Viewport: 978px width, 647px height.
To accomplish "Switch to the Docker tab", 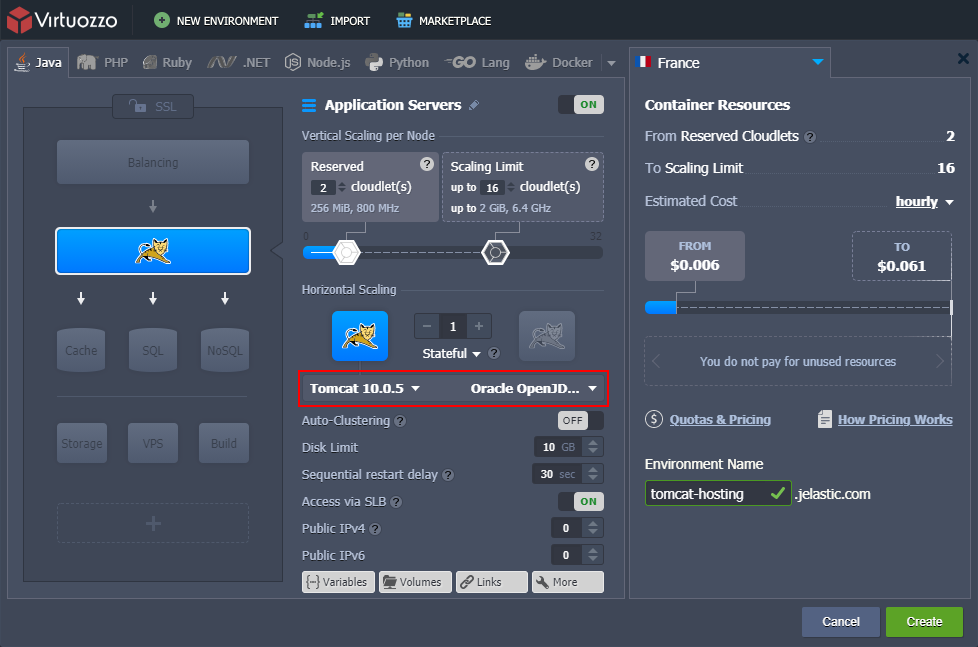I will coord(559,62).
